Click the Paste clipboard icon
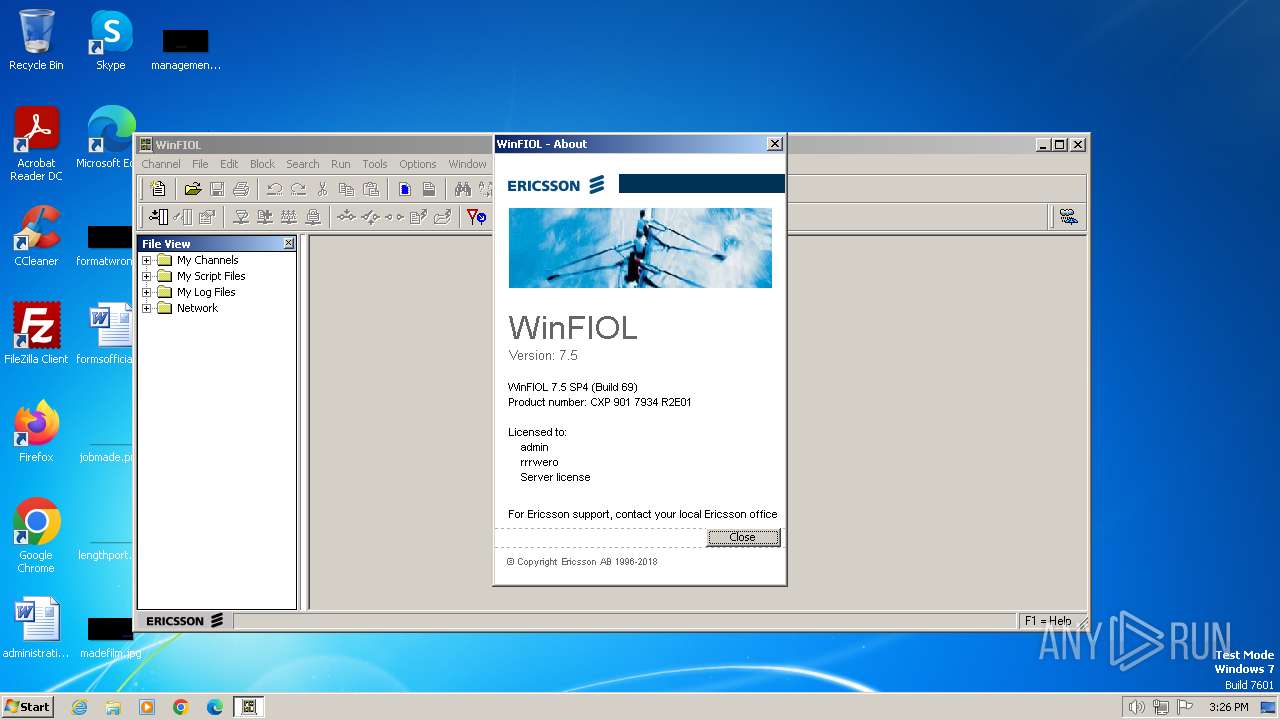The width and height of the screenshot is (1280, 720). tap(371, 189)
